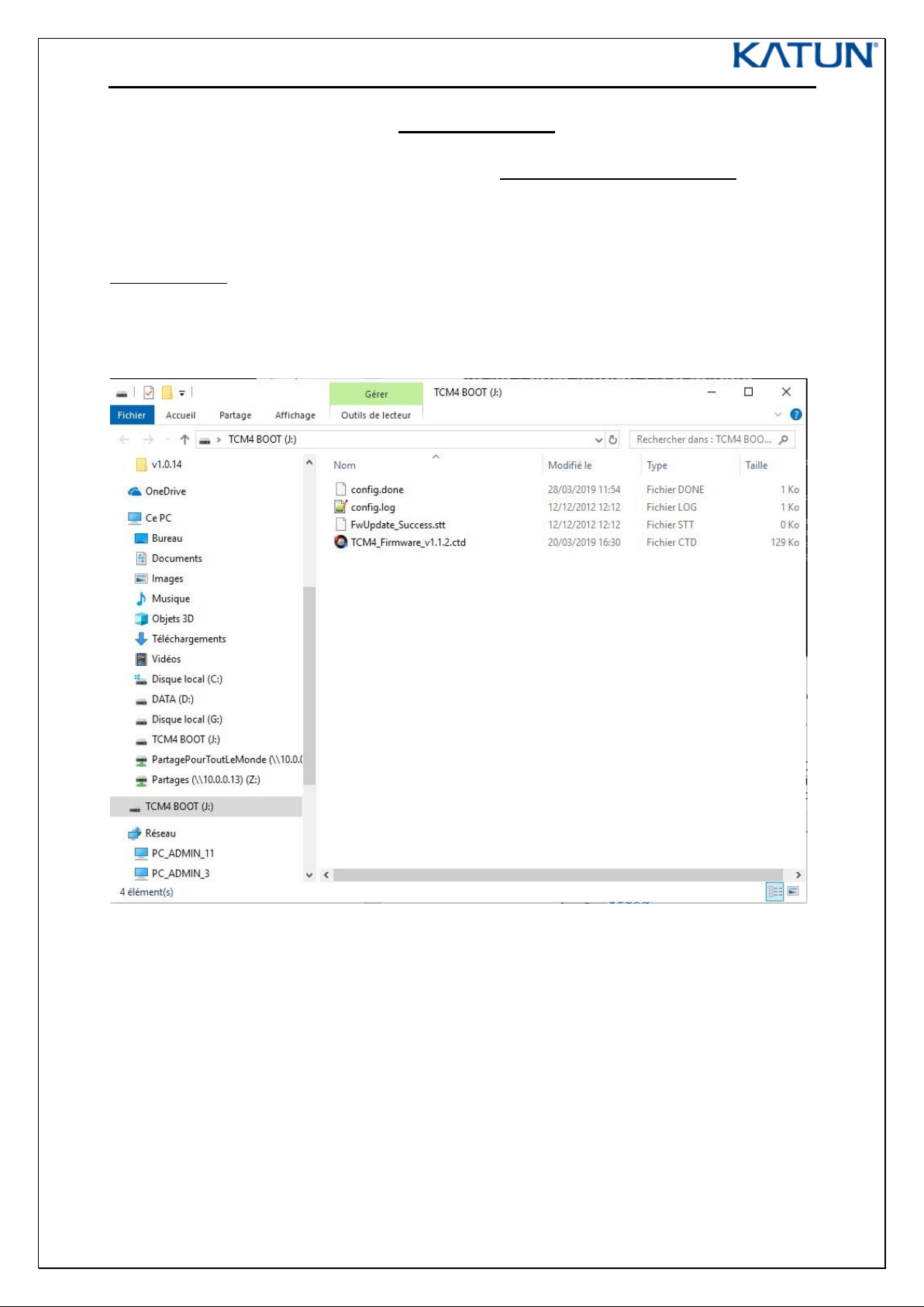Select OneDrive in navigation pane
Viewport: 924px width, 1307px height.
pyautogui.click(x=165, y=491)
